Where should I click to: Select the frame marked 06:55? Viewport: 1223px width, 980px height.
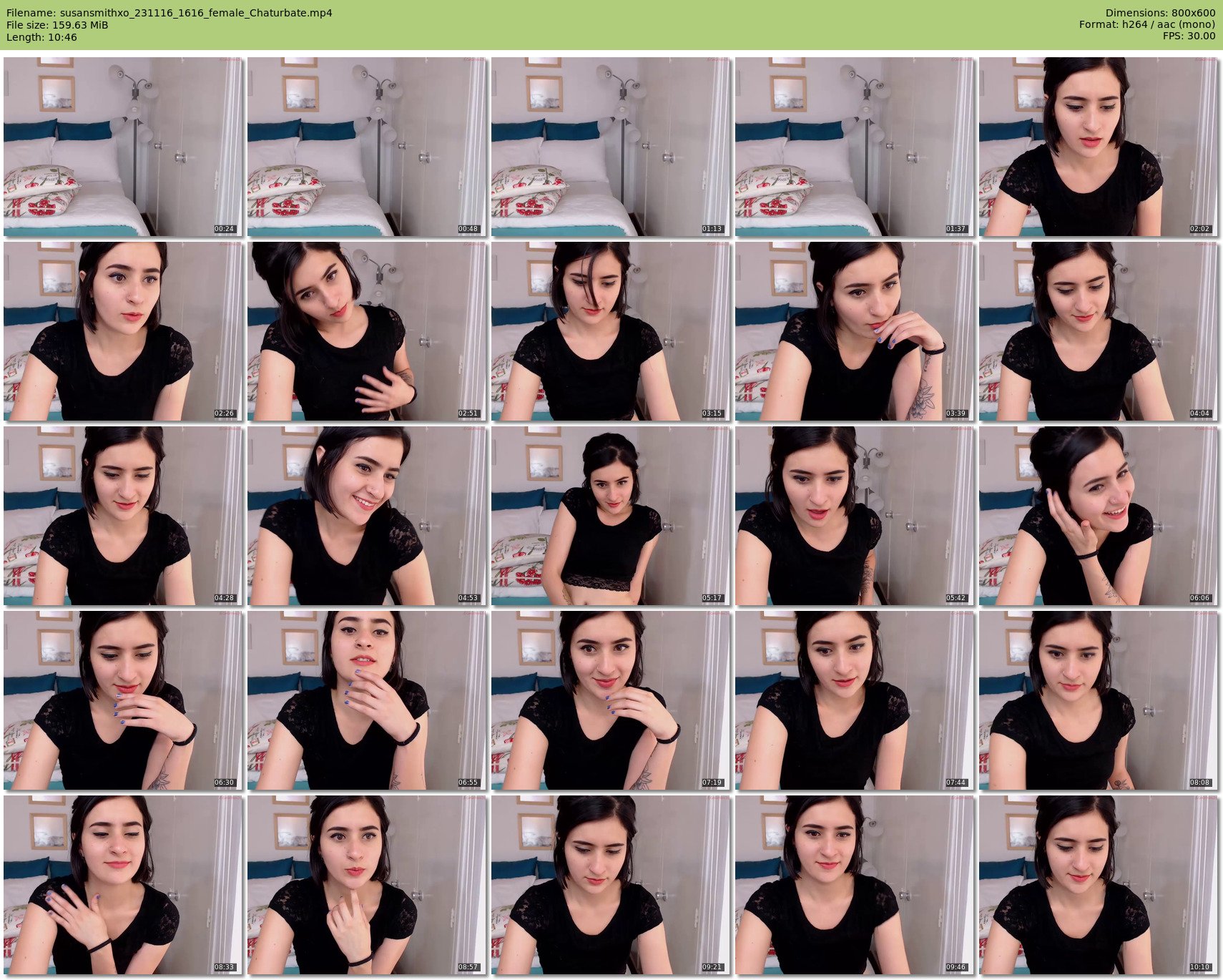coord(367,700)
